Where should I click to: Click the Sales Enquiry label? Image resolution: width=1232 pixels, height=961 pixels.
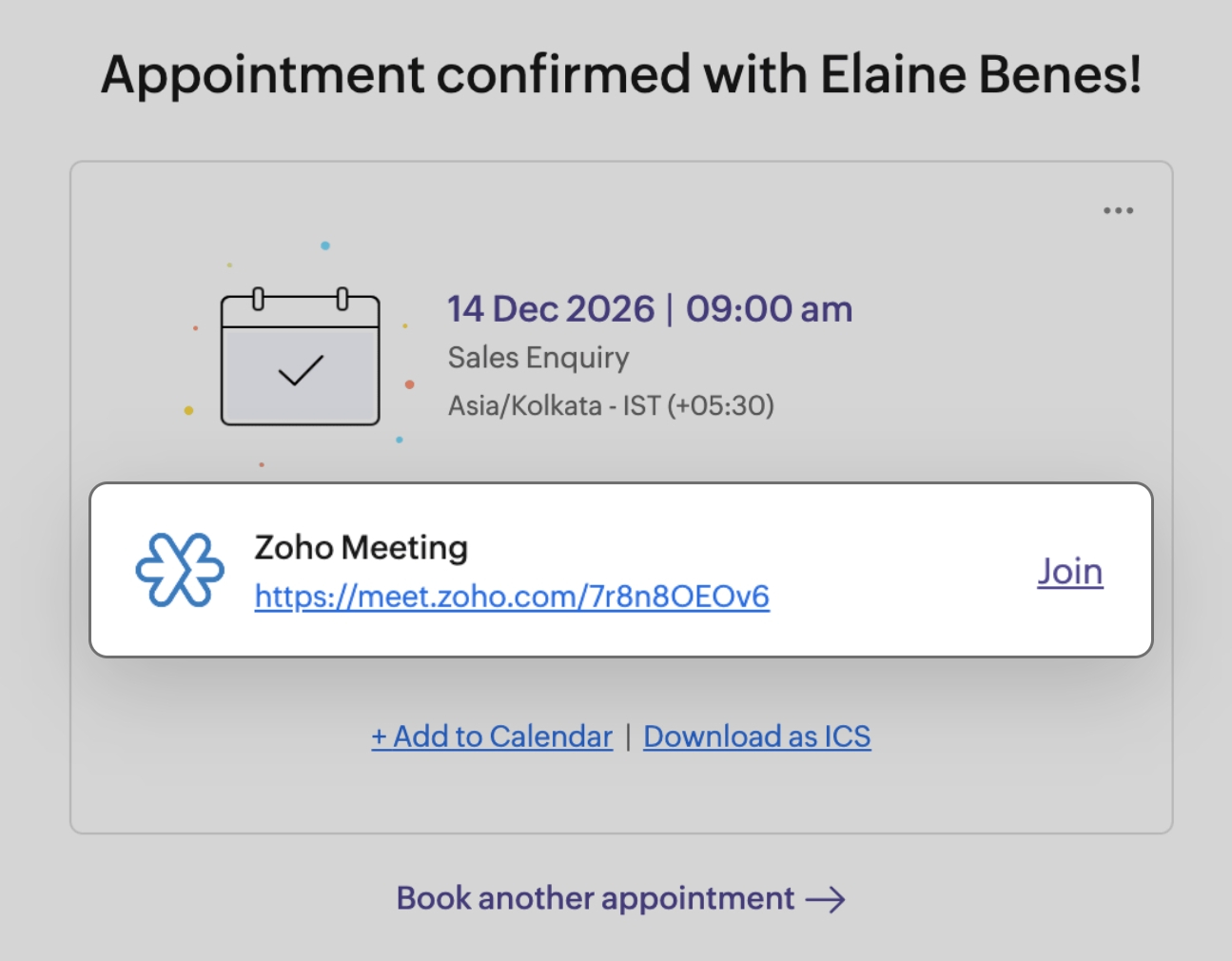(538, 358)
